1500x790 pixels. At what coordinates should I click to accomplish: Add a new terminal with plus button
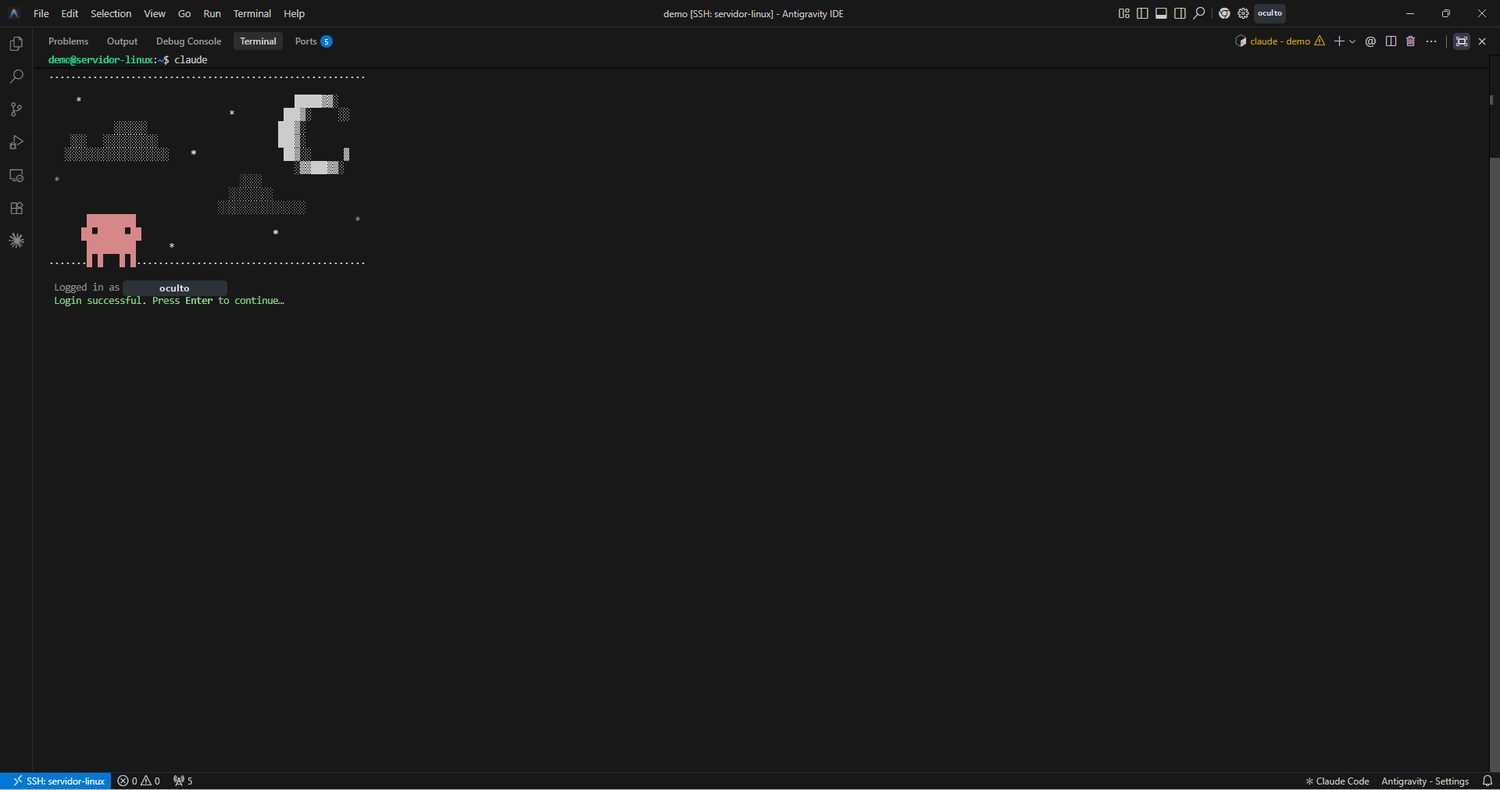coord(1339,41)
